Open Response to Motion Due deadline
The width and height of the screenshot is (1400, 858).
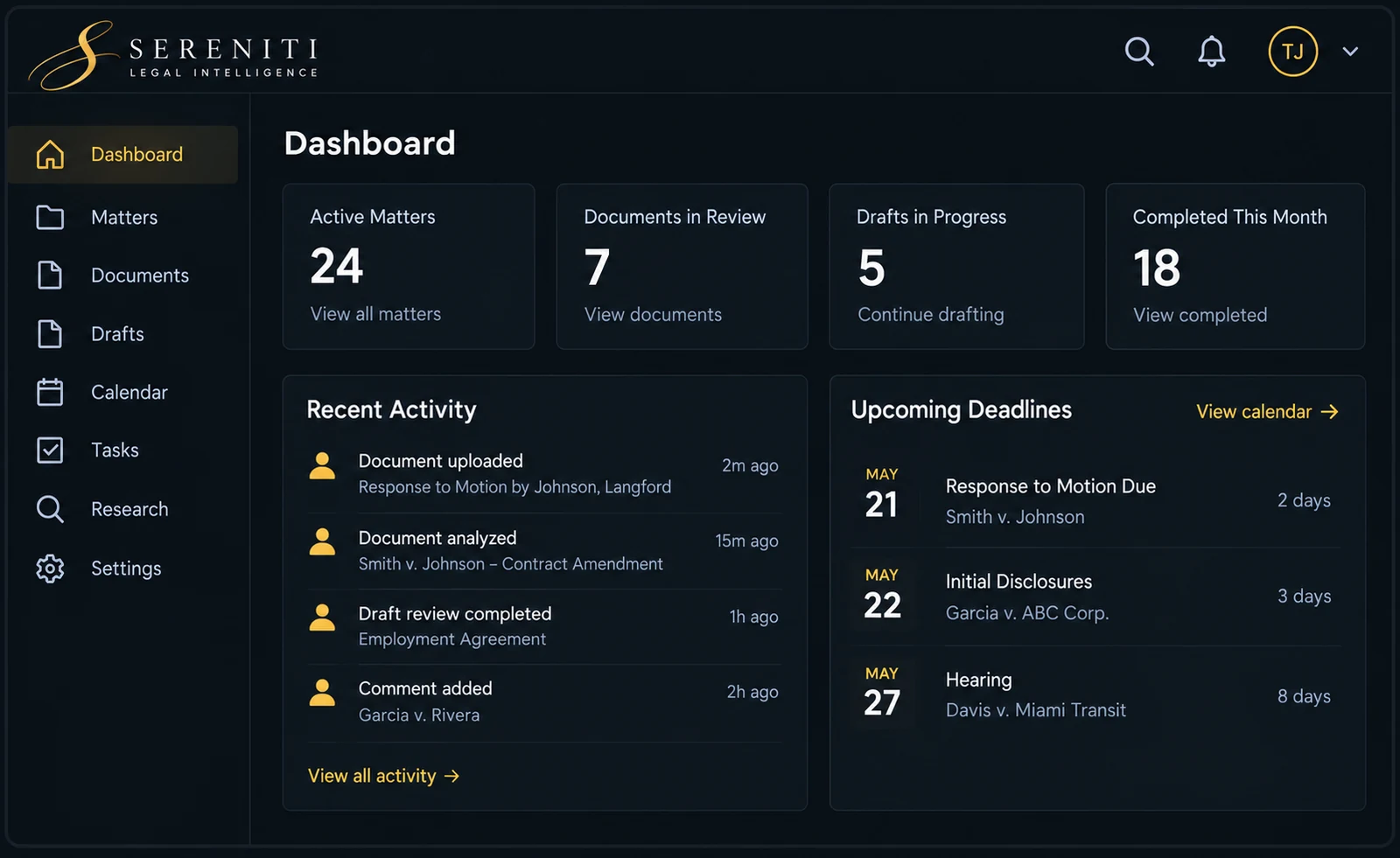[1096, 501]
